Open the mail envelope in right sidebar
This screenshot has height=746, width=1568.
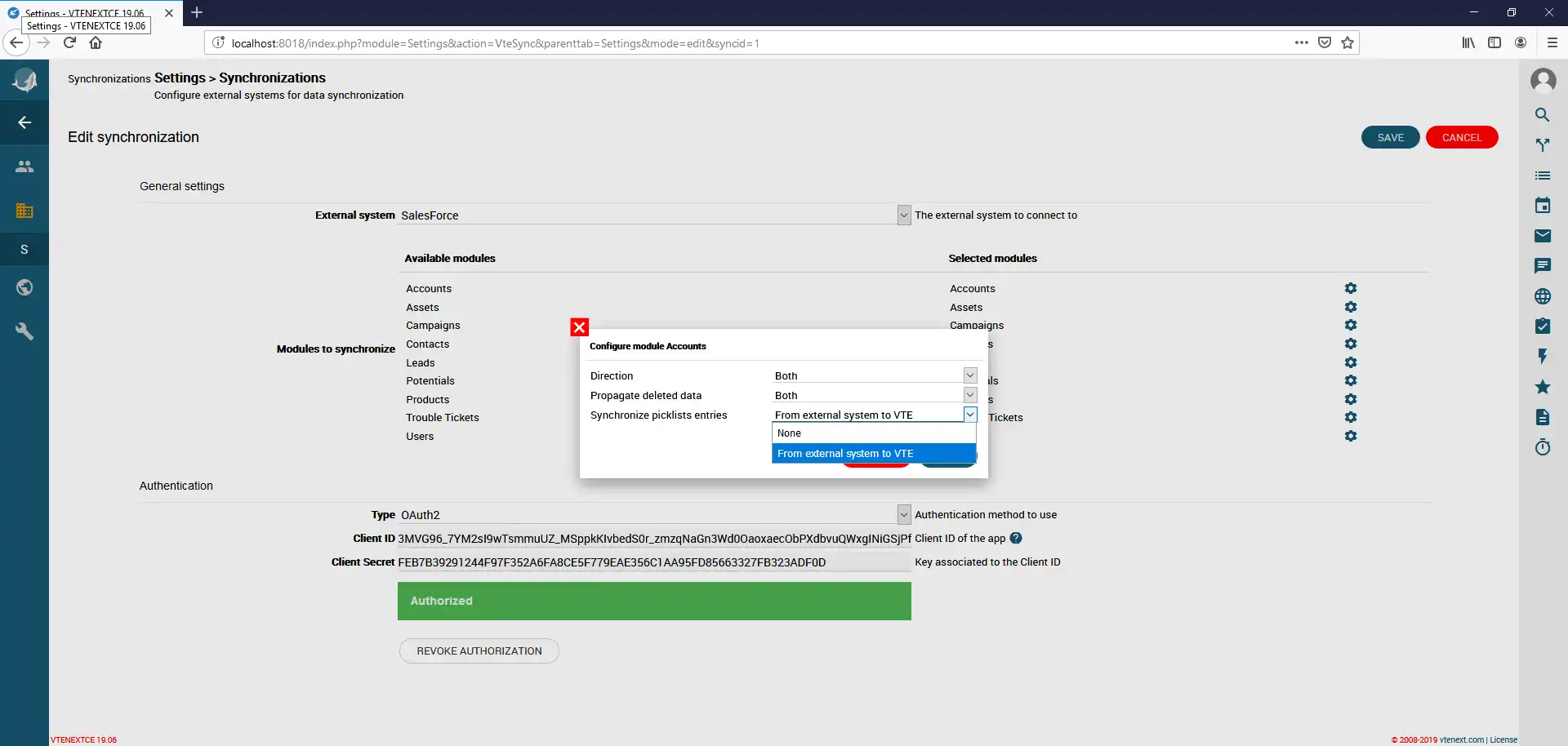tap(1543, 236)
